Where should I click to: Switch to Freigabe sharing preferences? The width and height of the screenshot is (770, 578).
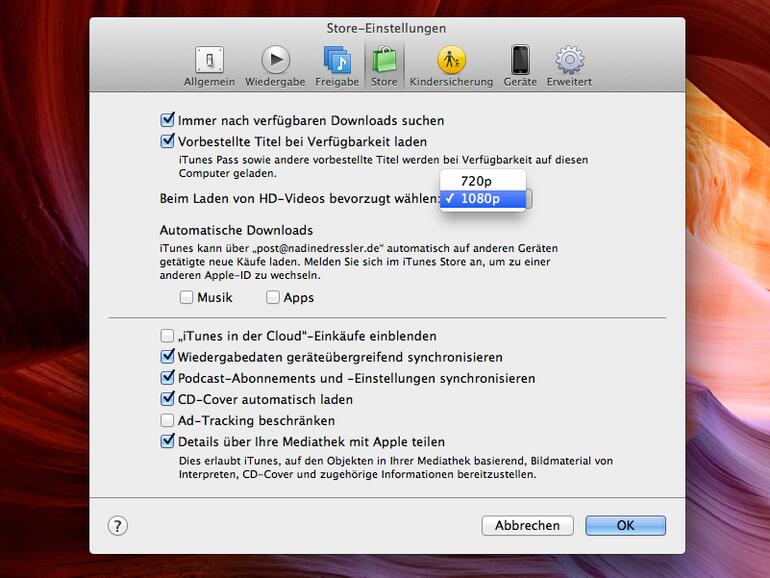click(x=337, y=66)
